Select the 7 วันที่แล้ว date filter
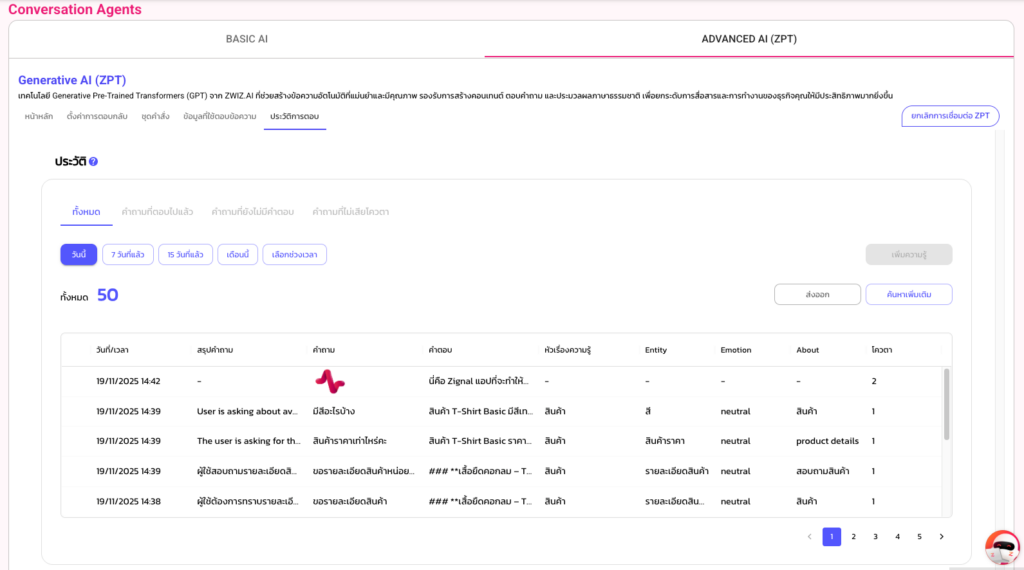Screen dimensions: 1024x570 (127, 255)
